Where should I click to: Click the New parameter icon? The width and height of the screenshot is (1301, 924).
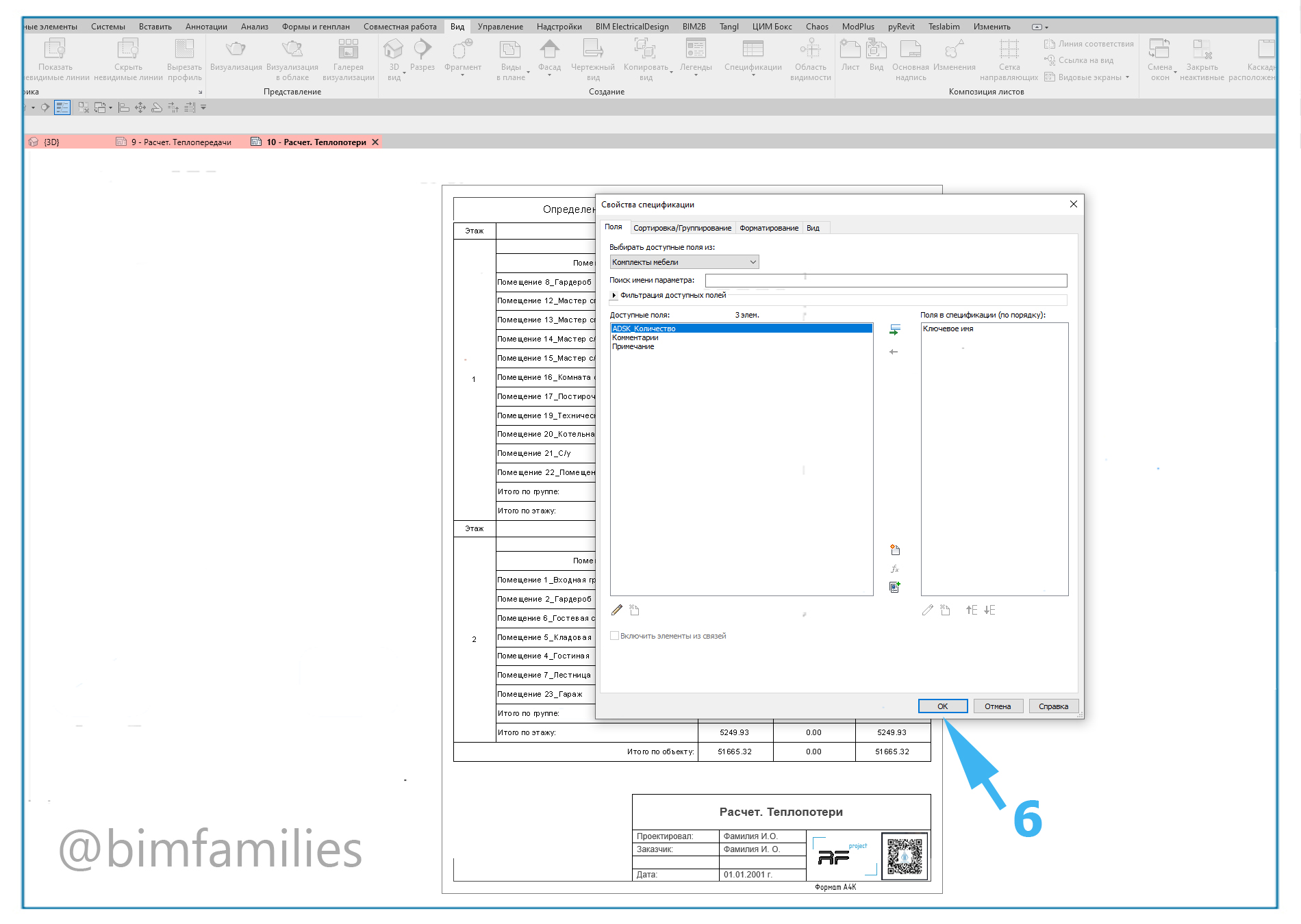(x=894, y=550)
